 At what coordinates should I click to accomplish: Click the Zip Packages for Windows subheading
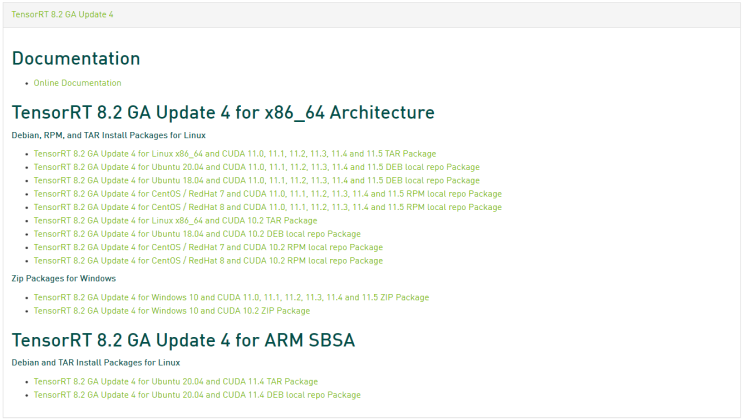coord(63,278)
